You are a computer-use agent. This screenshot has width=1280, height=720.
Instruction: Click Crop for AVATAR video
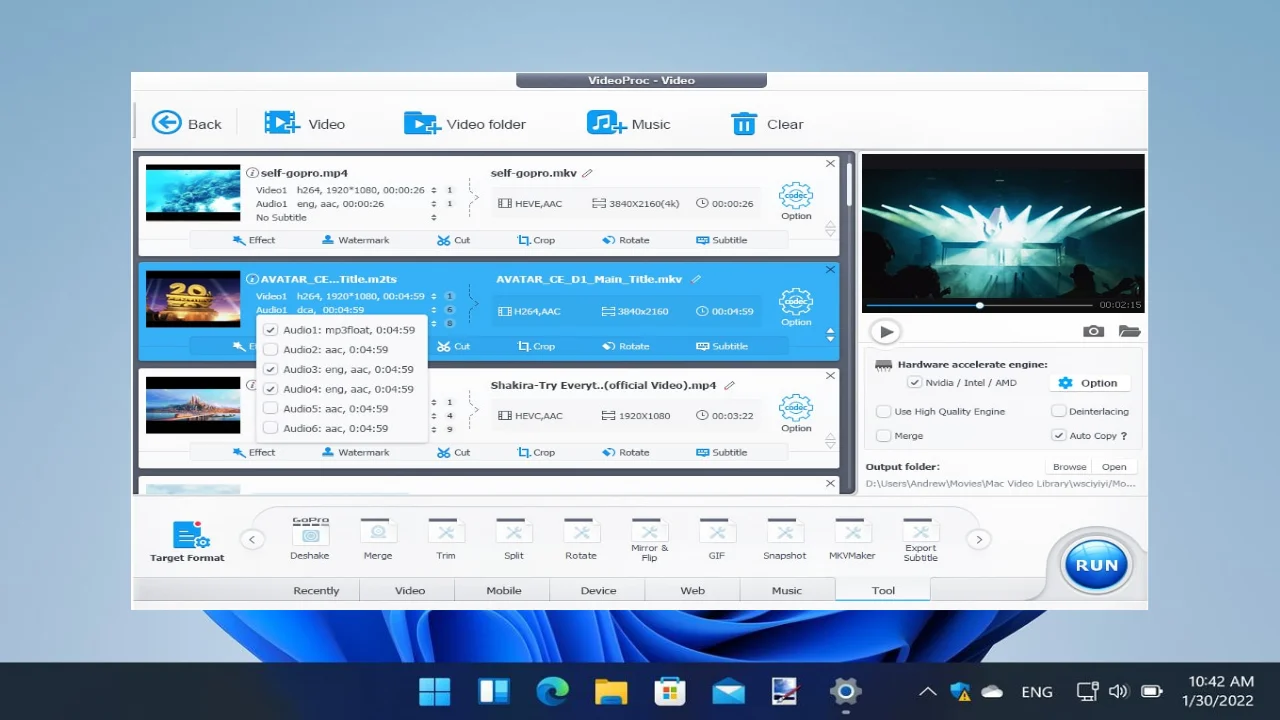[536, 346]
